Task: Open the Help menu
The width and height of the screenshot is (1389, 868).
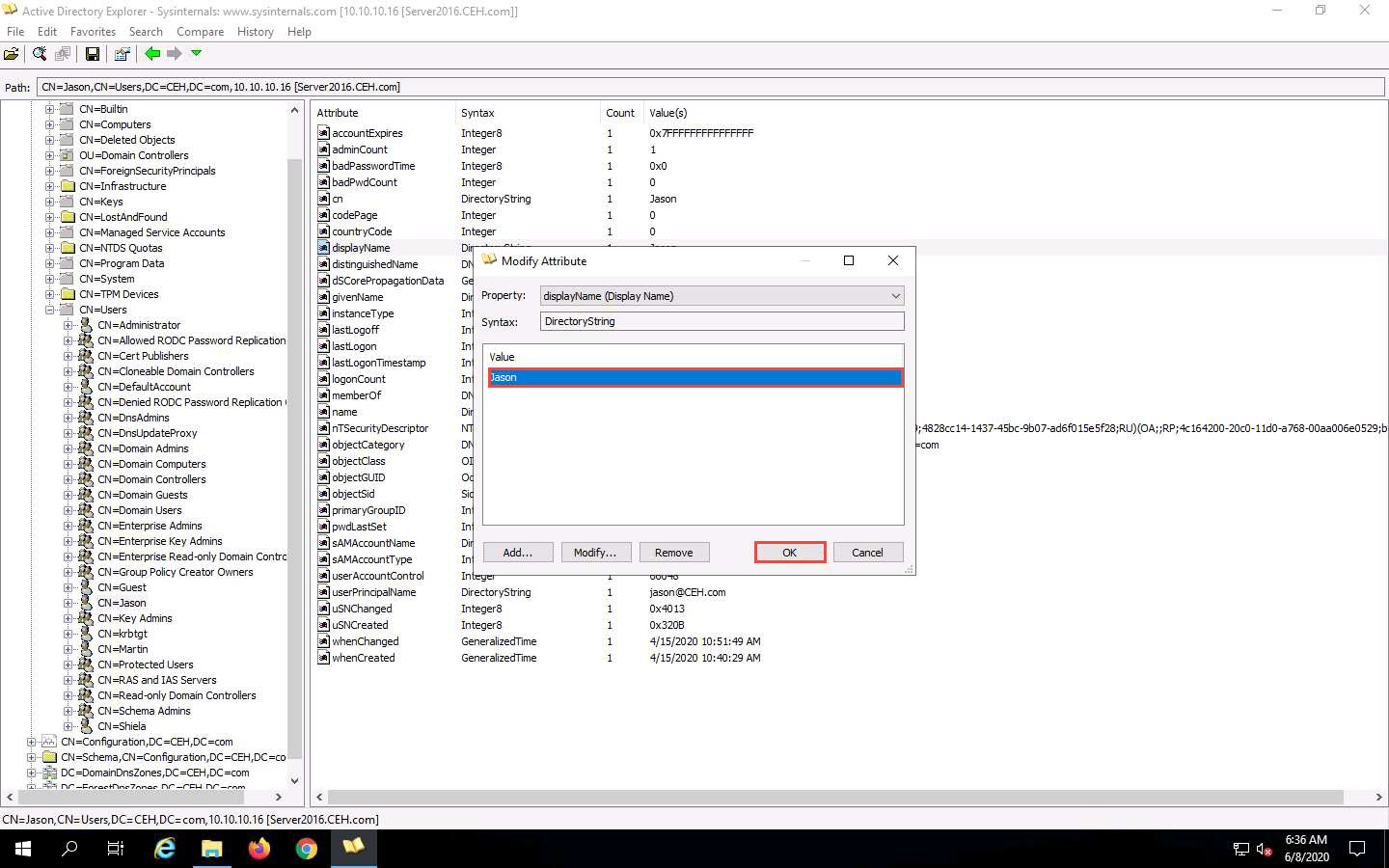Action: click(299, 32)
